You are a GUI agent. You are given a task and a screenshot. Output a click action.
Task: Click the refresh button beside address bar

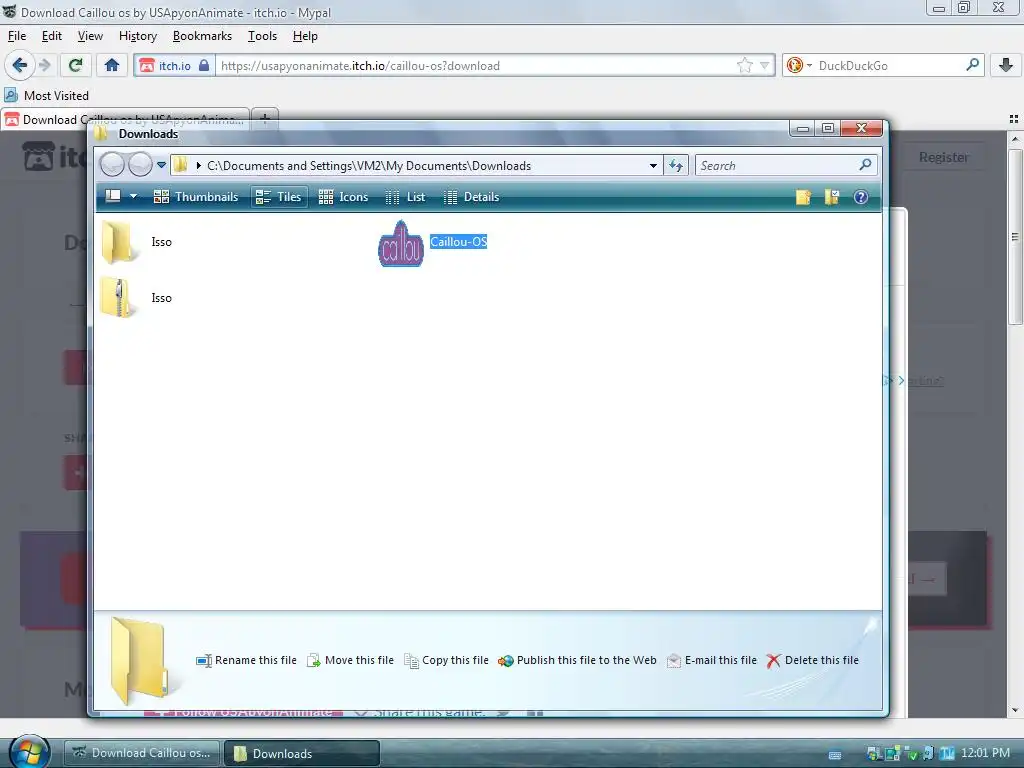tap(676, 166)
